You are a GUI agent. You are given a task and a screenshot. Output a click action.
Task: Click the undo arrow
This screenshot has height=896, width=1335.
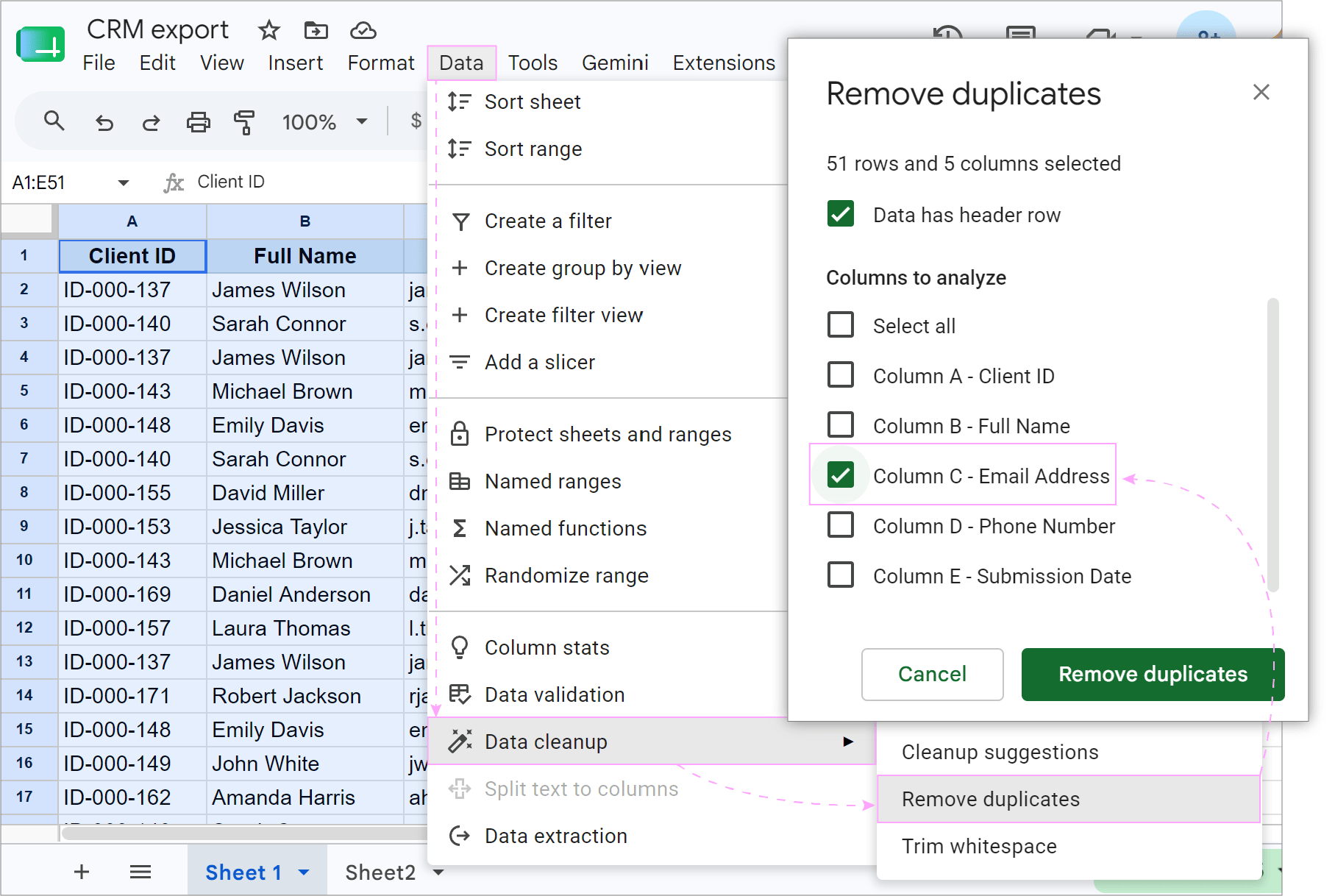(x=104, y=122)
